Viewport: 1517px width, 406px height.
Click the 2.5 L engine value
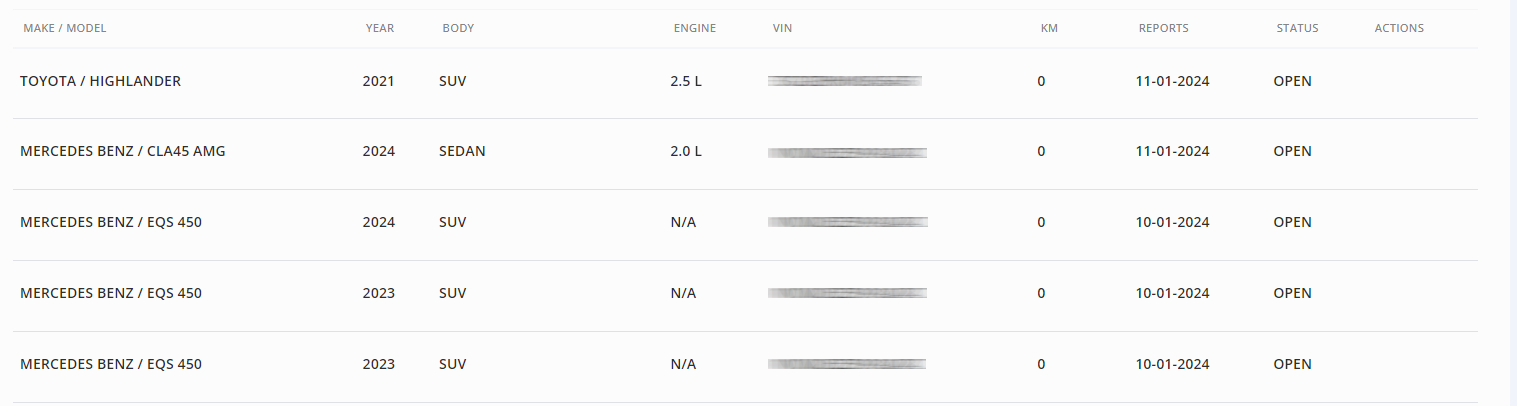click(686, 81)
